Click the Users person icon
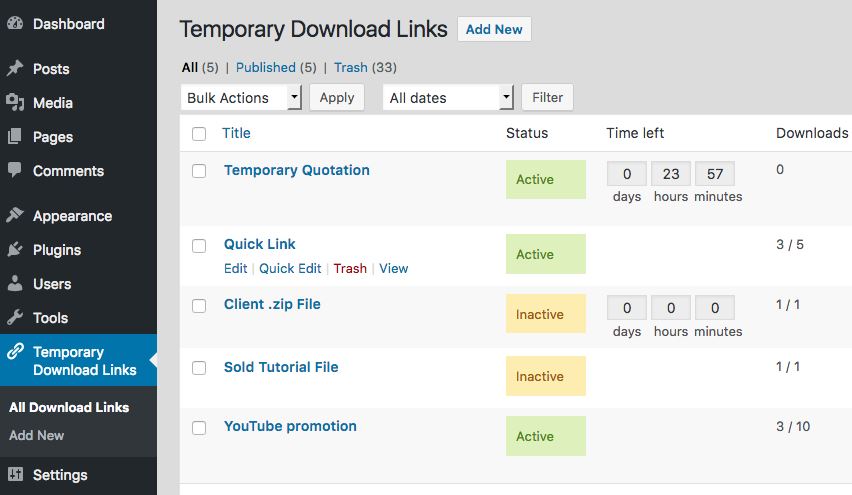 pyautogui.click(x=15, y=283)
